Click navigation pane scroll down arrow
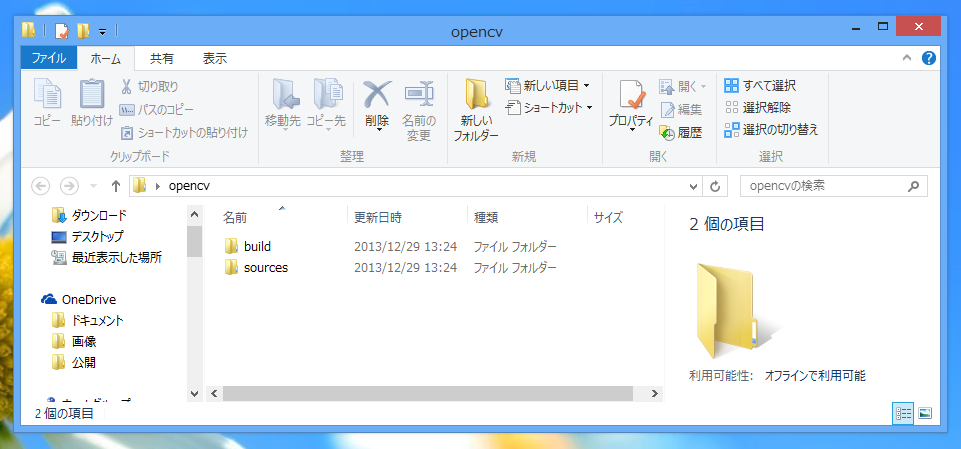This screenshot has height=449, width=961. [x=195, y=393]
